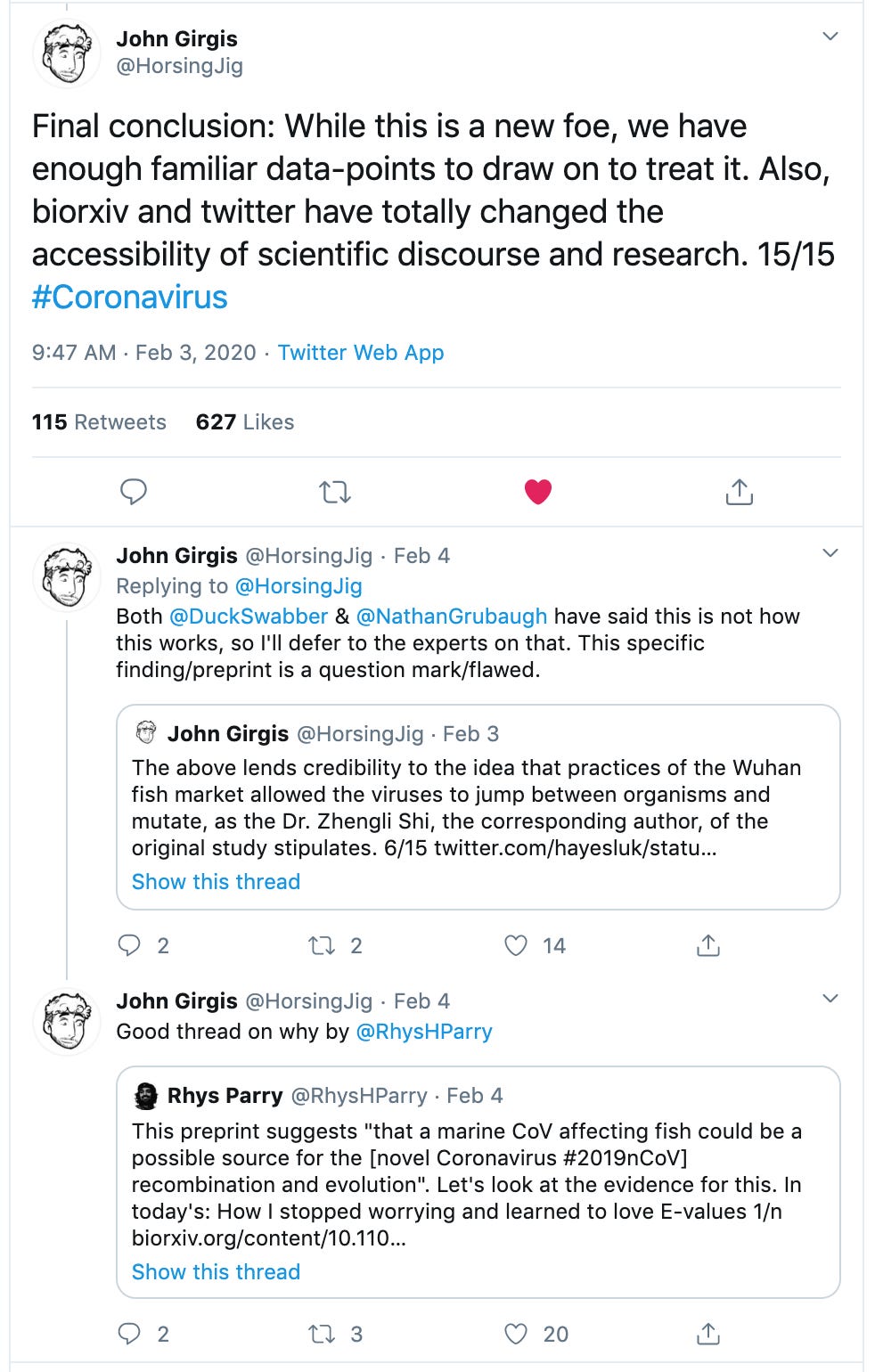Open the #Coronavirus hashtag
Viewport: 875px width, 1372px height.
point(130,298)
